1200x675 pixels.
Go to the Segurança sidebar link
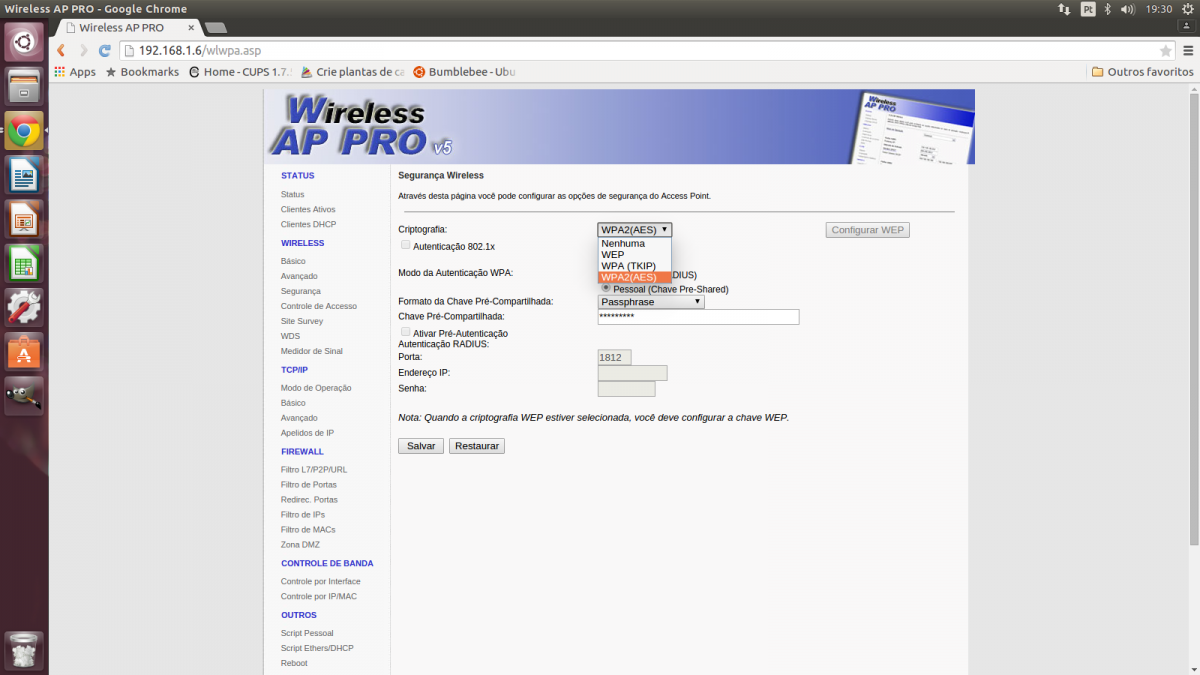pyautogui.click(x=301, y=291)
